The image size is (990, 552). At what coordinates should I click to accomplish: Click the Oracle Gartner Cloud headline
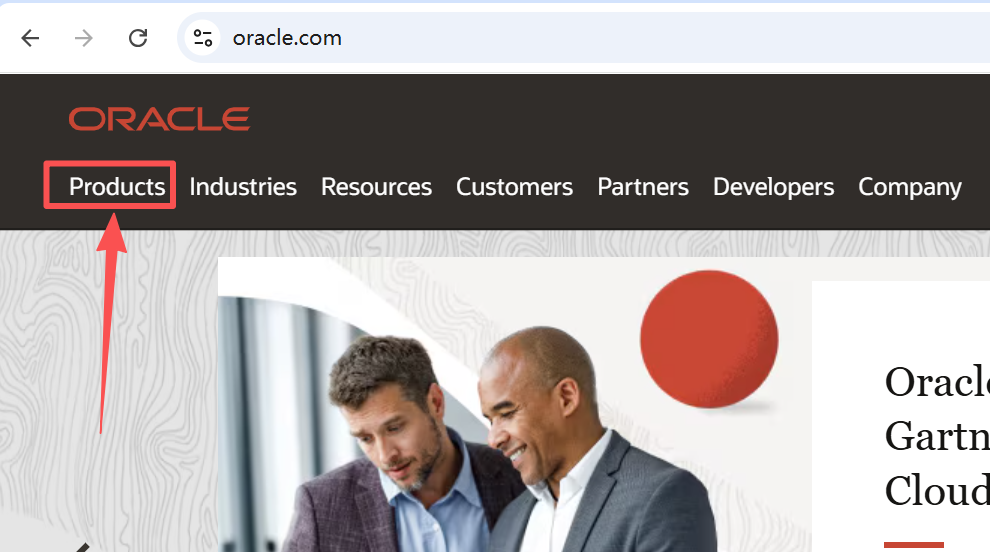pos(937,436)
